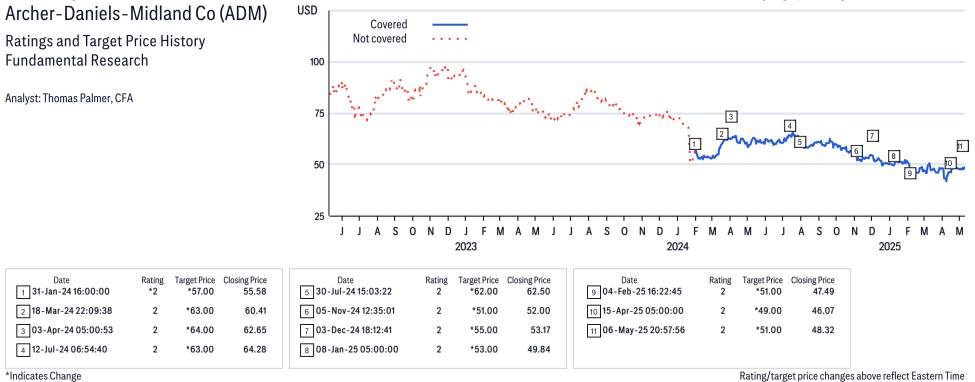The width and height of the screenshot is (975, 382).
Task: Click target price *62.00
Action: point(484,291)
